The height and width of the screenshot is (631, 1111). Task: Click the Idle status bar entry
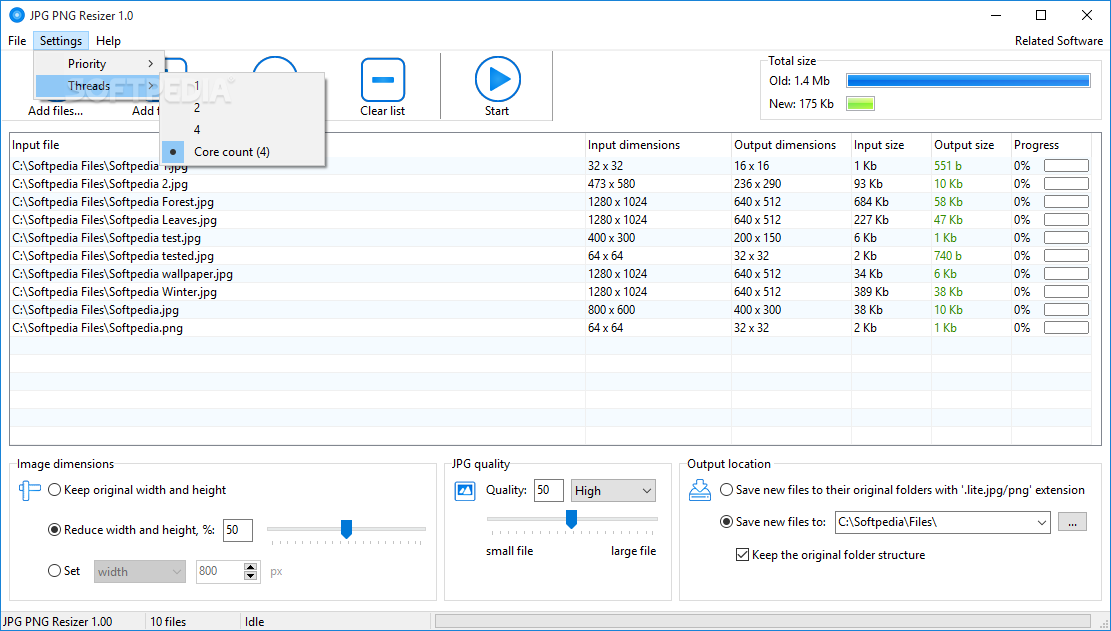pyautogui.click(x=254, y=622)
